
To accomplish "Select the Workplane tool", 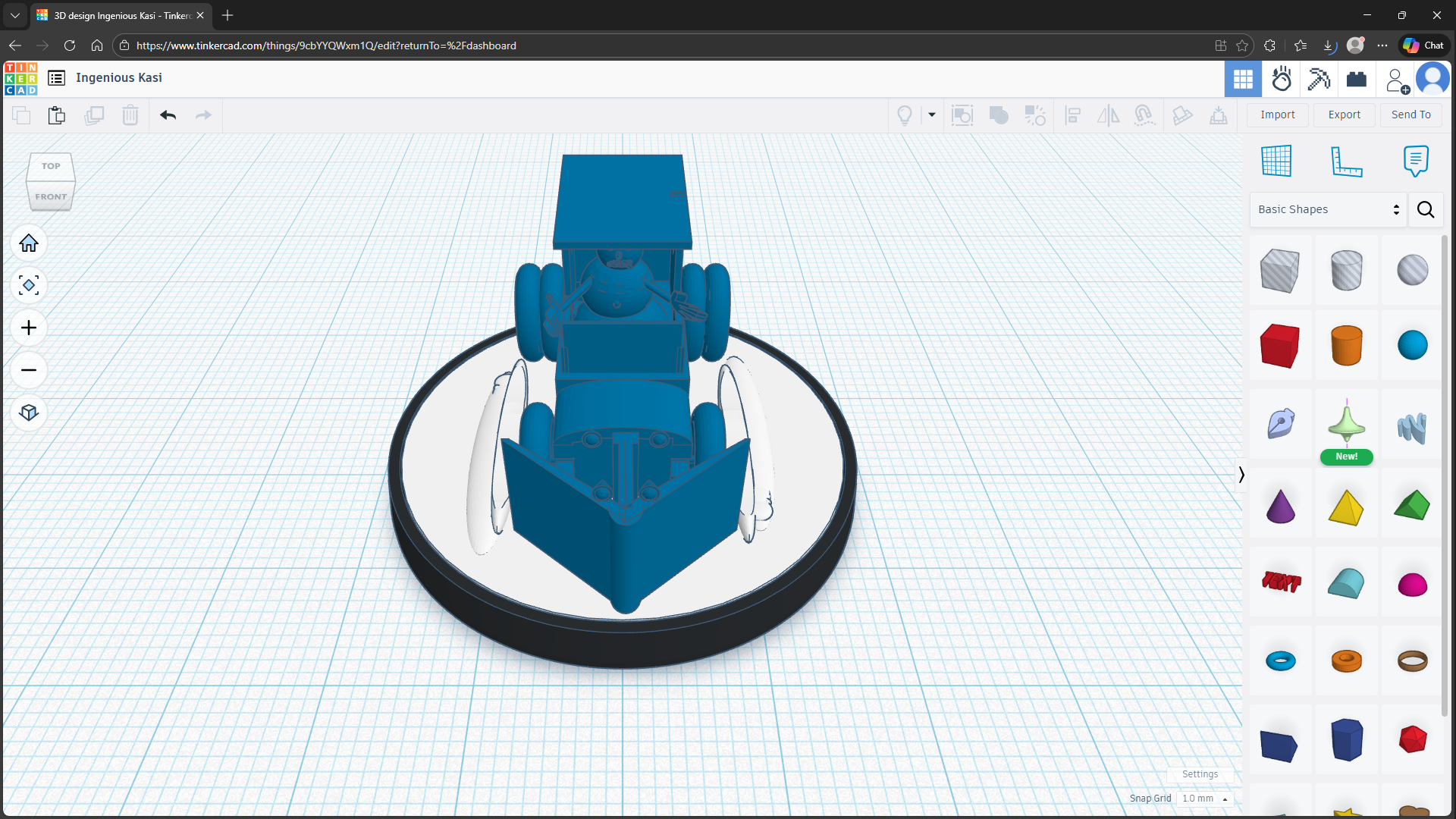I will pyautogui.click(x=1276, y=161).
